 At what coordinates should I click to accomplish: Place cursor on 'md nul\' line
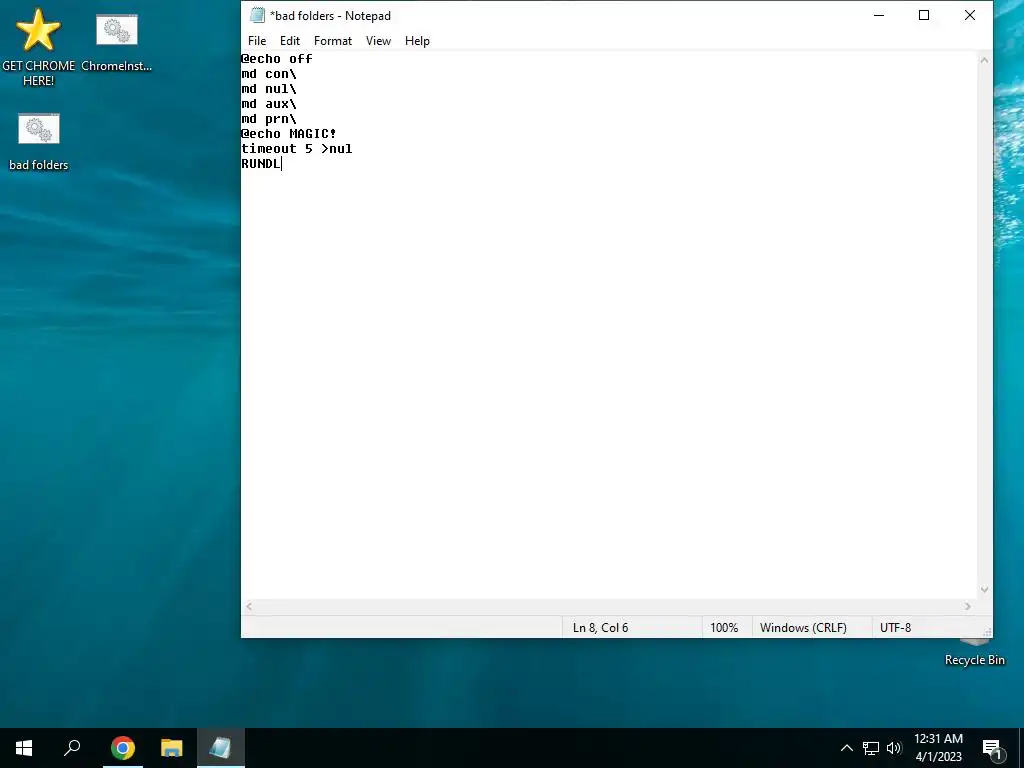(x=269, y=89)
